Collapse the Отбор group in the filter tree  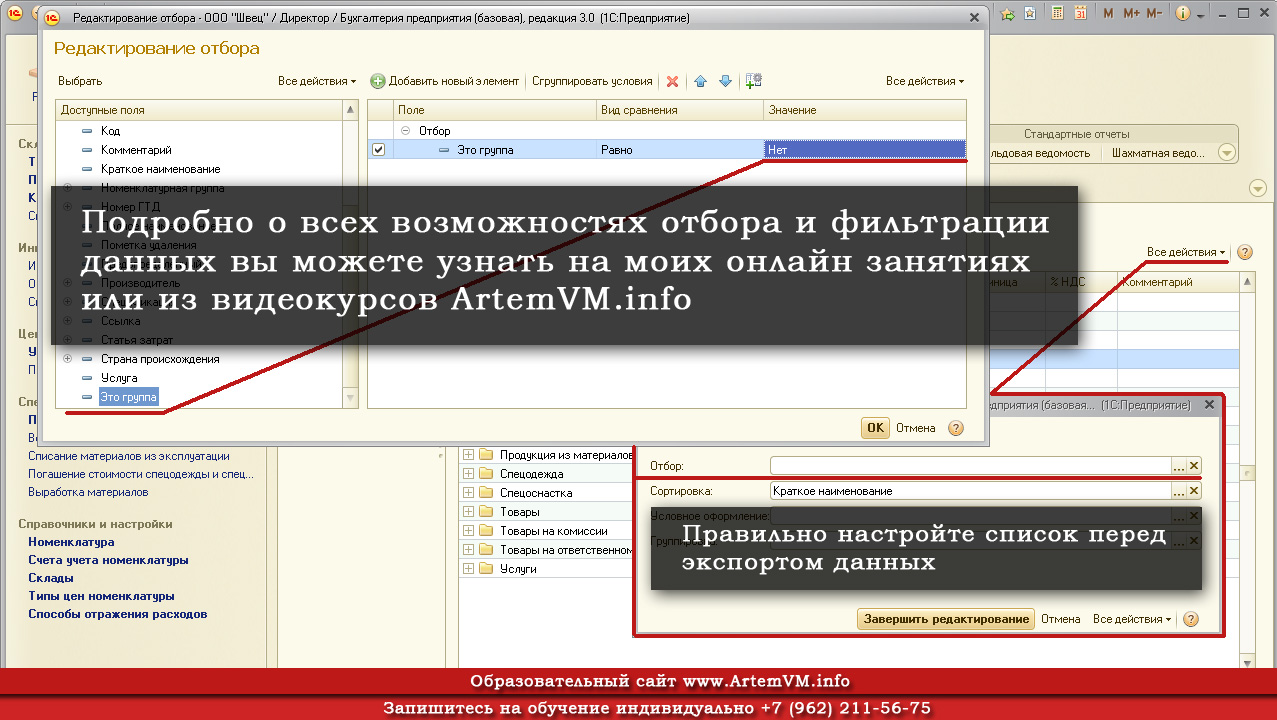coord(405,131)
